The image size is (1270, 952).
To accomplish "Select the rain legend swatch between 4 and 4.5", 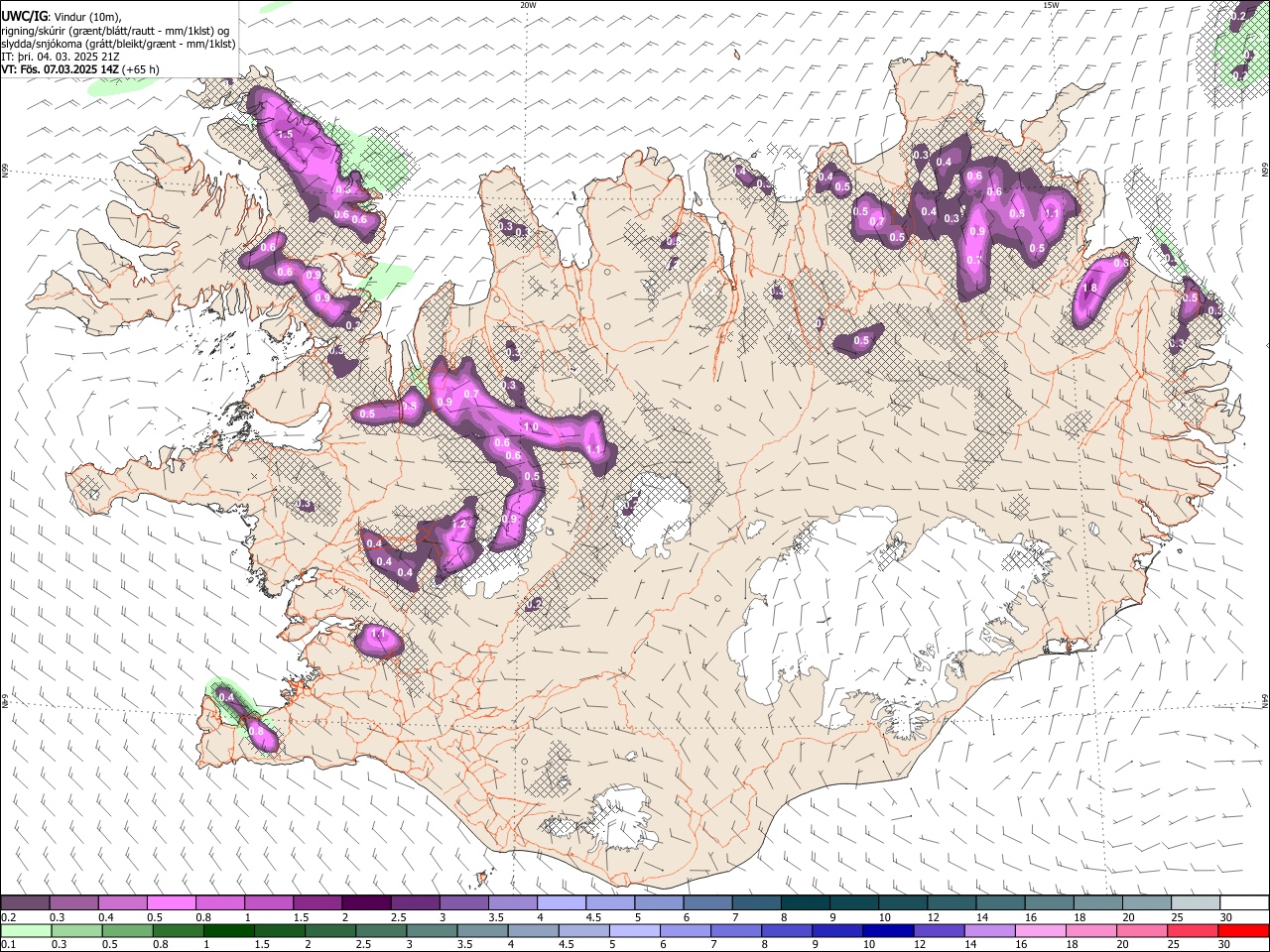I will tap(532, 930).
